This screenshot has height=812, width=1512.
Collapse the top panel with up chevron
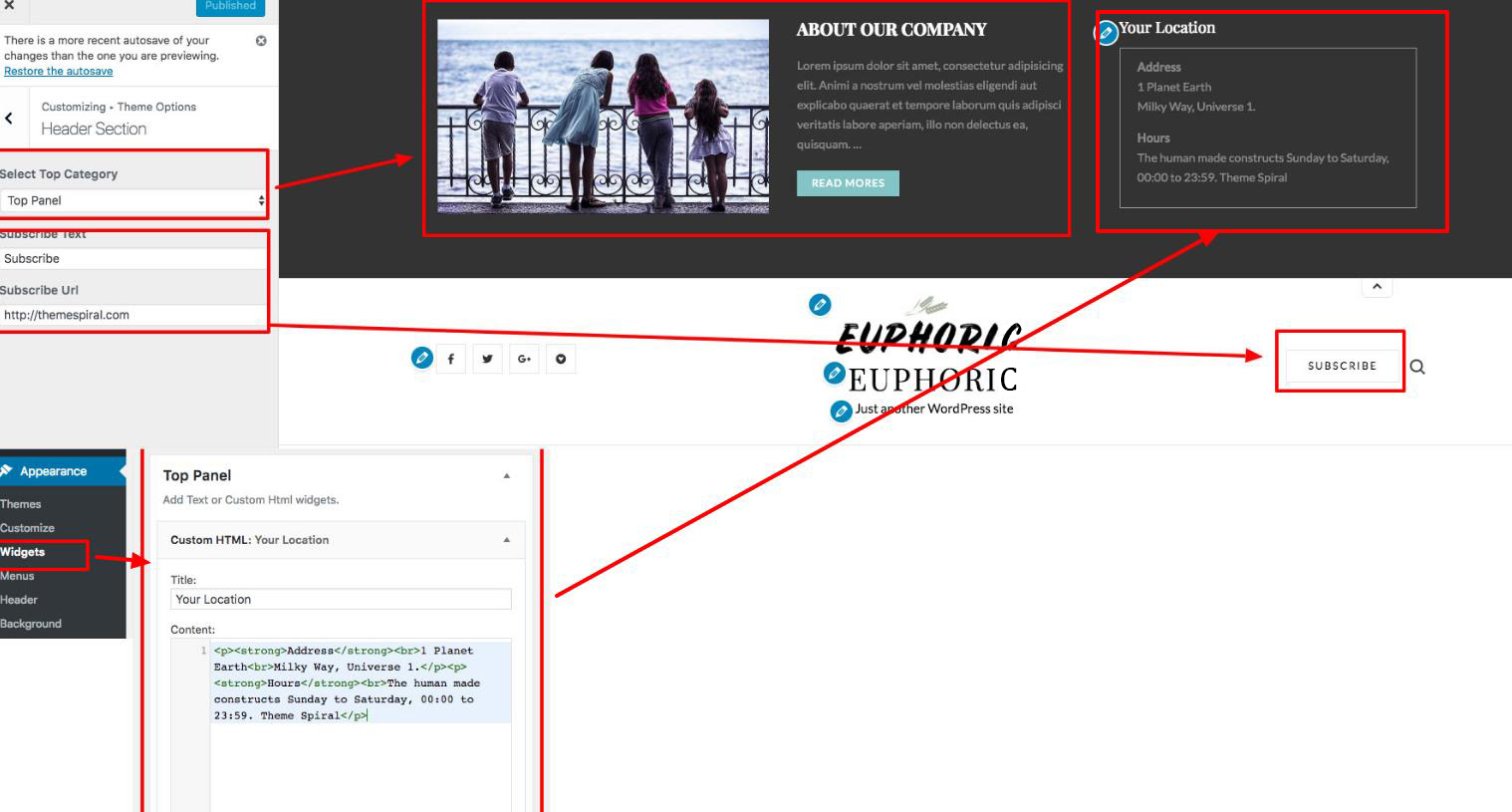coord(1377,287)
